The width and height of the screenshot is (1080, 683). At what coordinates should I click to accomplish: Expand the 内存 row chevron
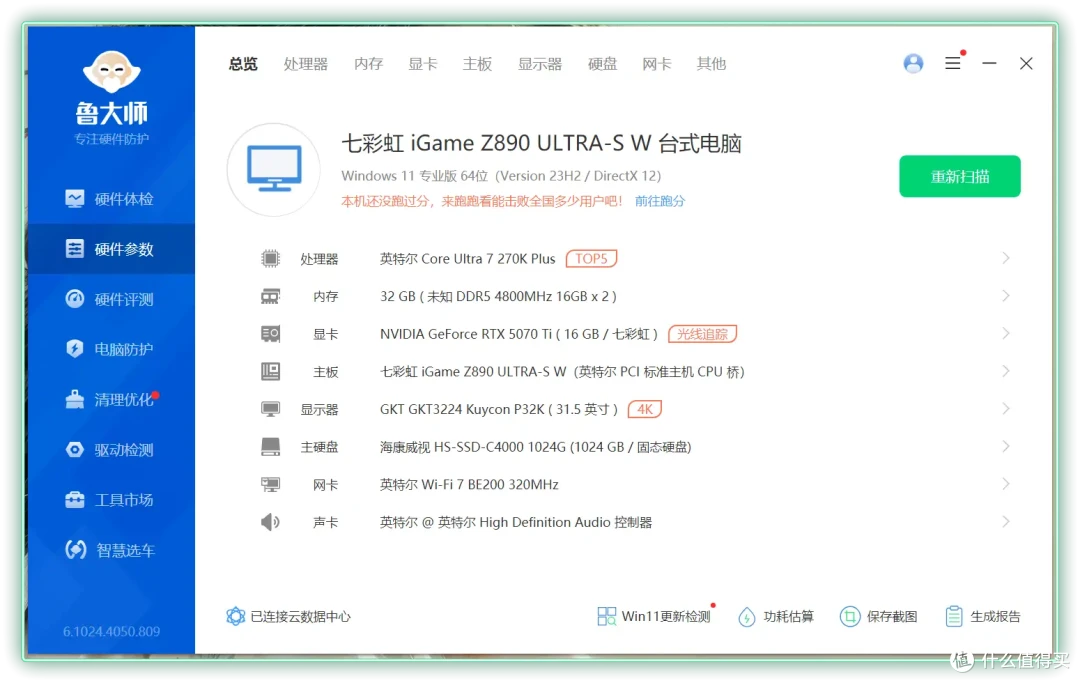tap(1006, 296)
